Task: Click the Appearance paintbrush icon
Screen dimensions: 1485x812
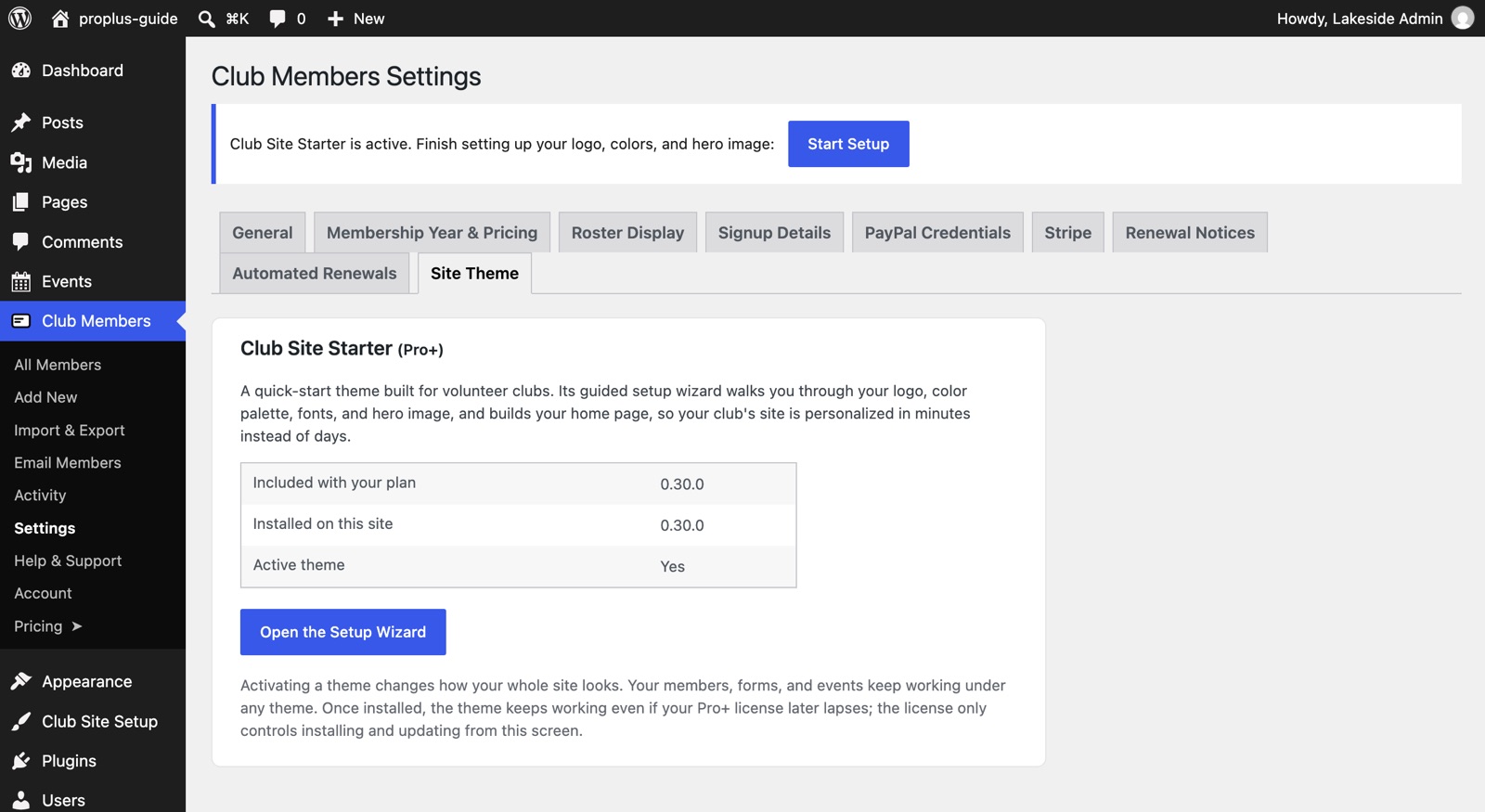Action: pos(21,682)
